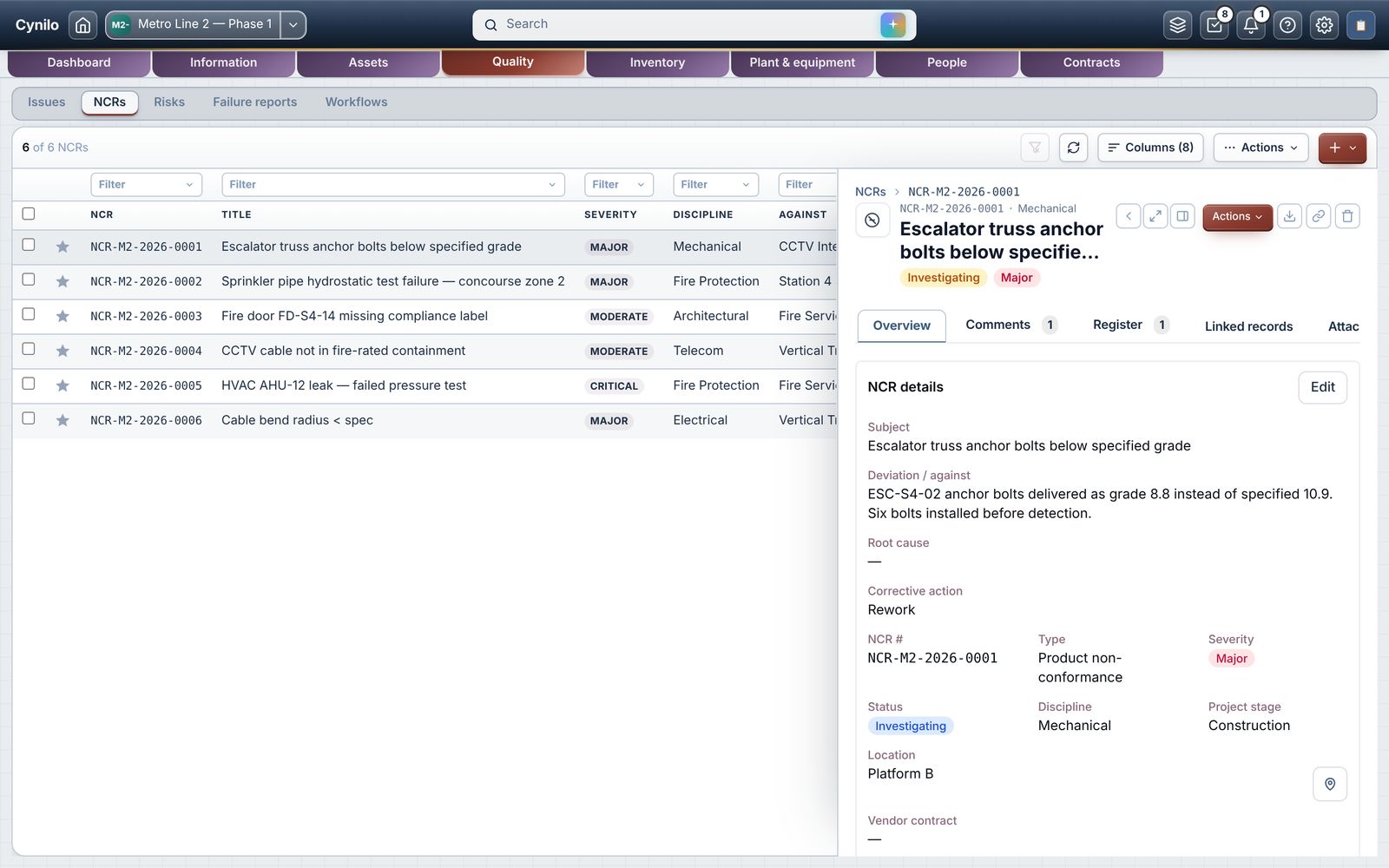
Task: Go to the home icon
Action: 82,24
